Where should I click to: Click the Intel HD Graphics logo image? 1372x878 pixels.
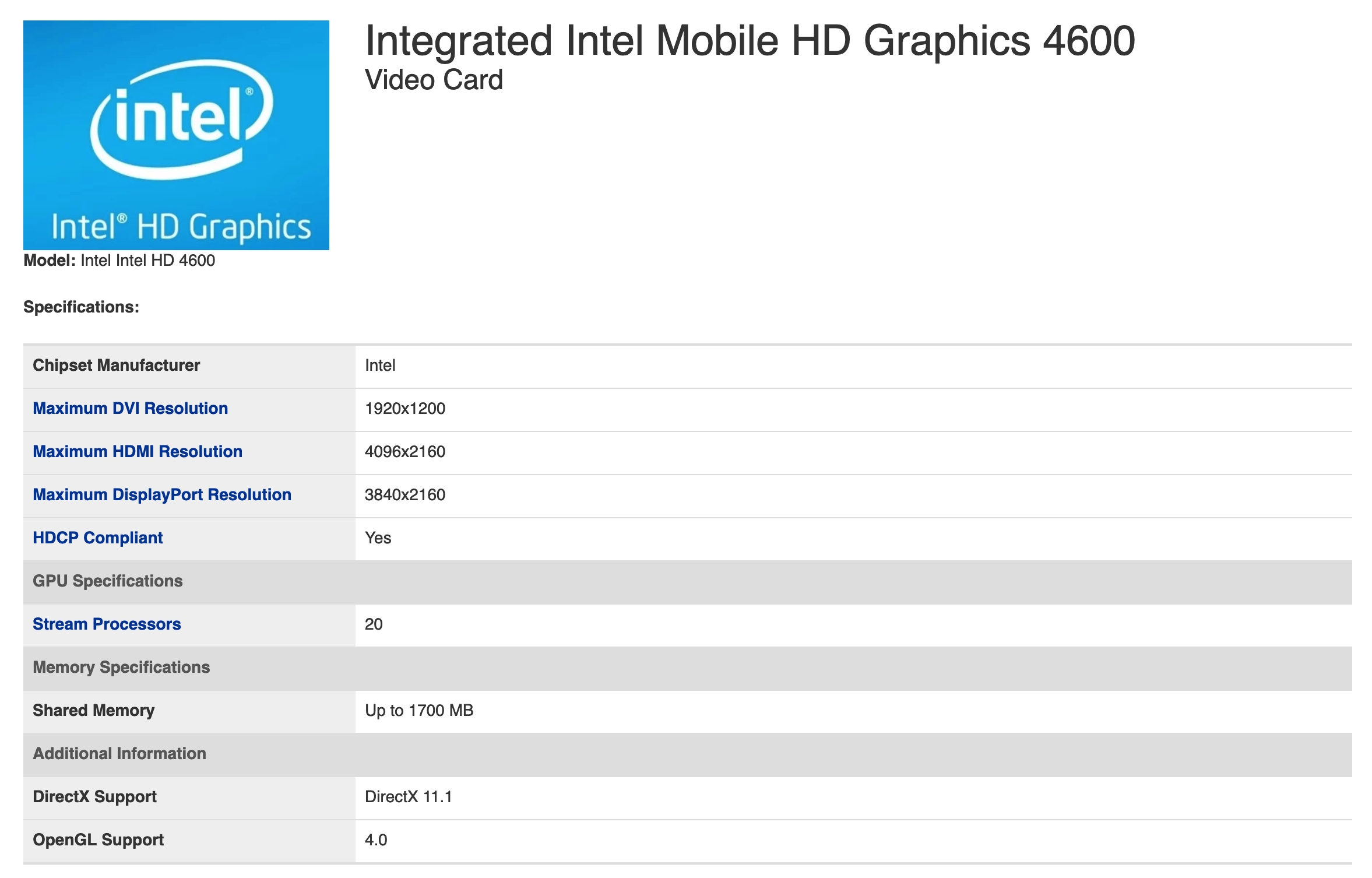click(176, 135)
